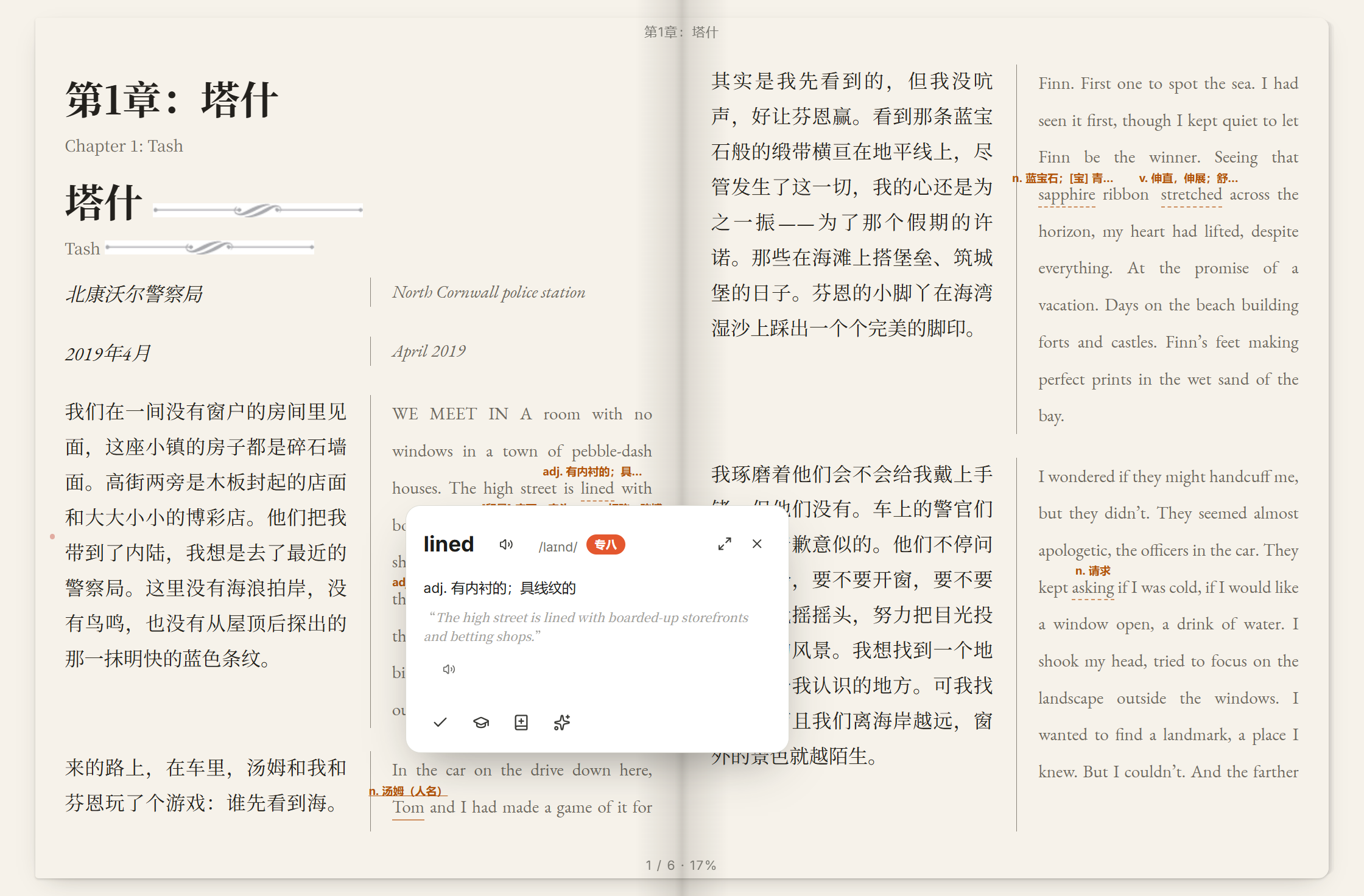
Task: Click the header title 第1章：塔什
Action: (681, 32)
